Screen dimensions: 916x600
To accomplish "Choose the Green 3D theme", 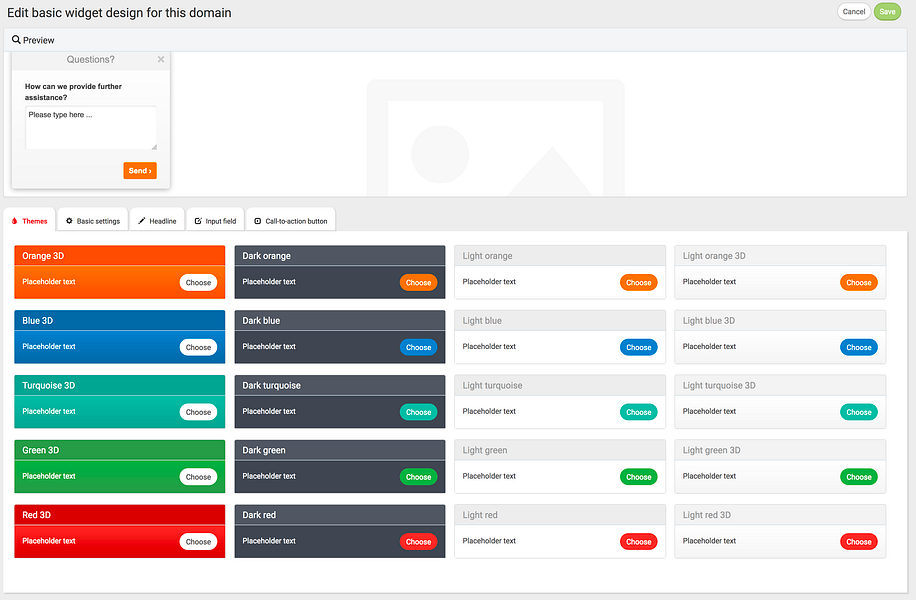I will coord(198,477).
